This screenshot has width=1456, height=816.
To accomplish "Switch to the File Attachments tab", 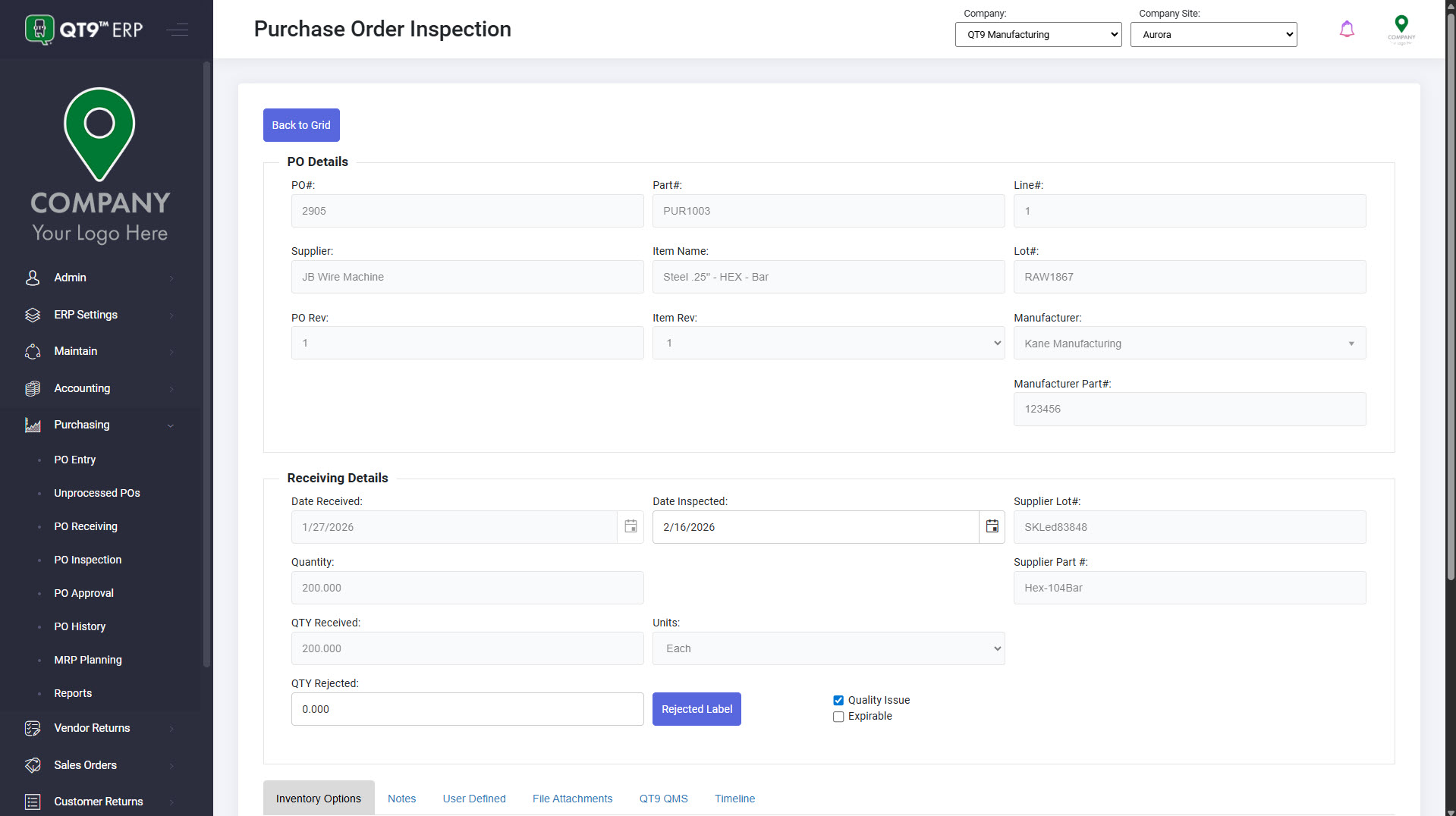I will [x=572, y=799].
